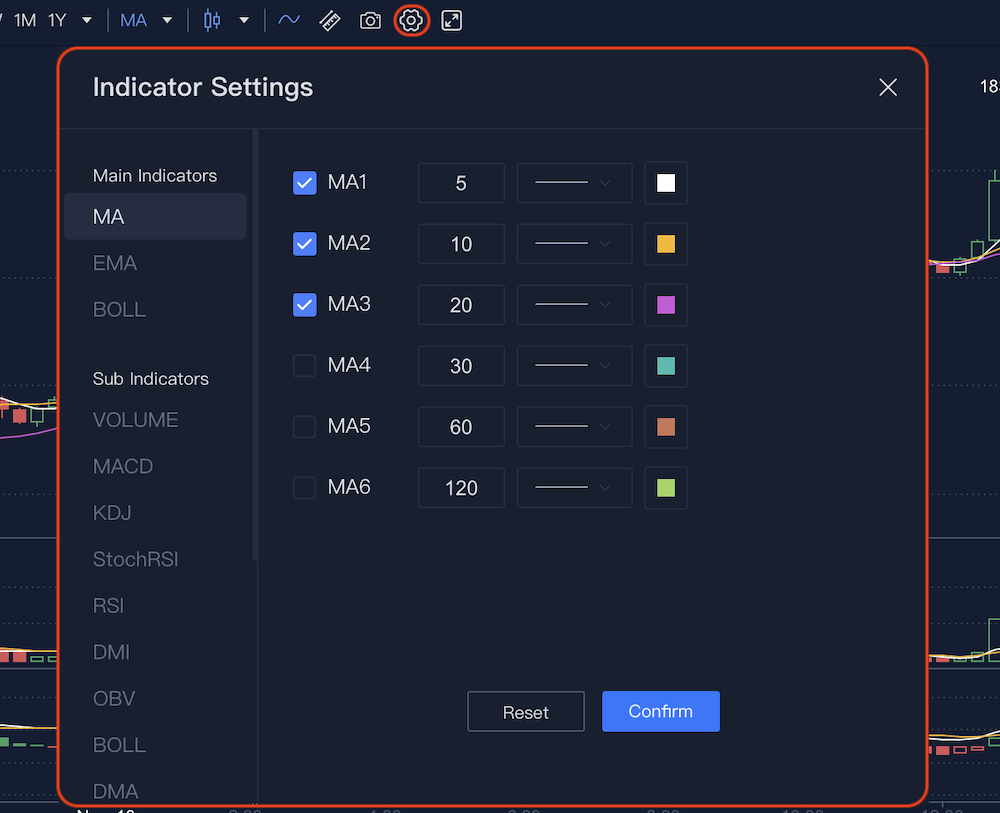Viewport: 1000px width, 813px height.
Task: Open the MA2 yellow color swatch
Action: (x=666, y=244)
